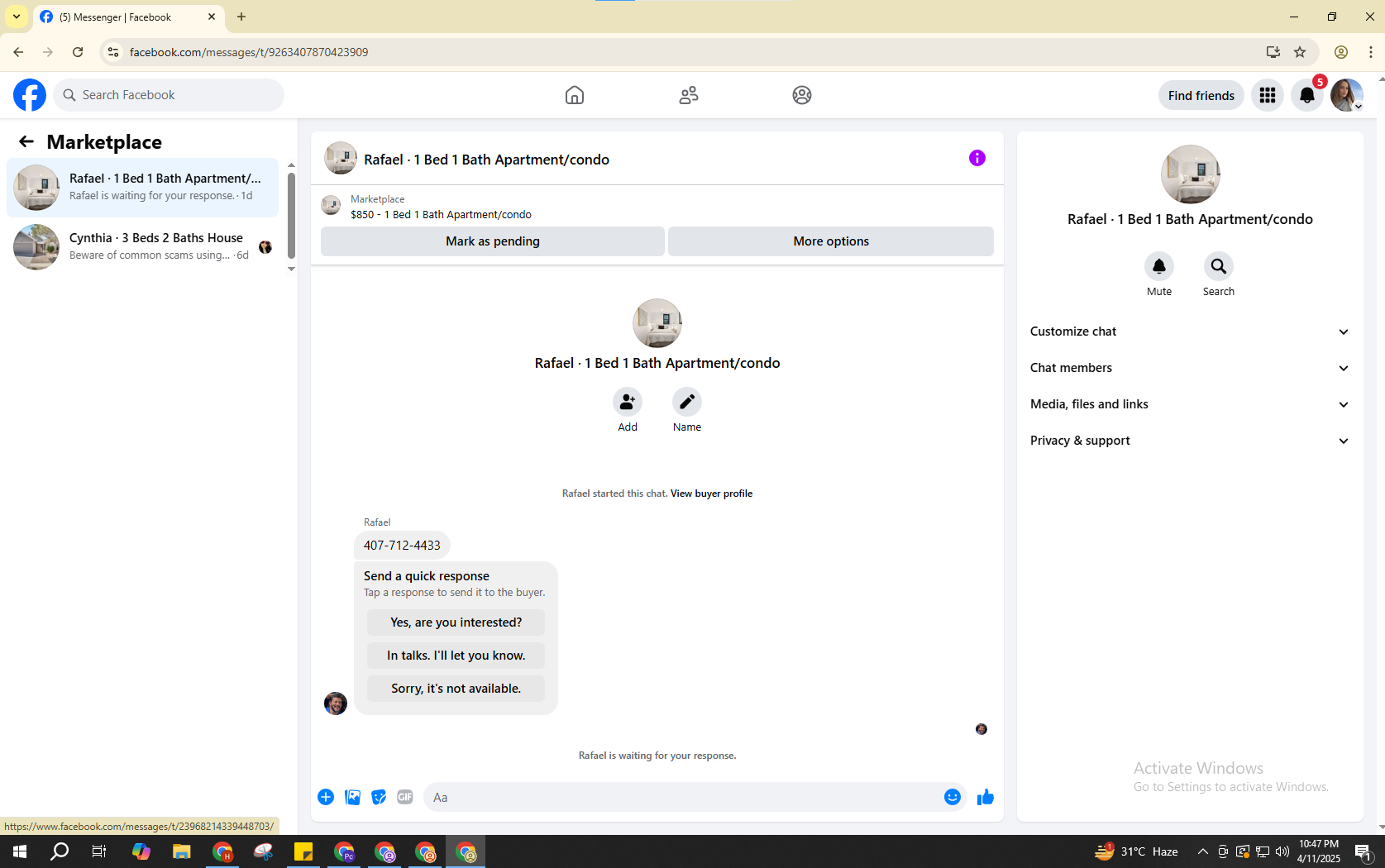This screenshot has width=1385, height=868.
Task: Open conversation information purple icon
Action: [977, 158]
